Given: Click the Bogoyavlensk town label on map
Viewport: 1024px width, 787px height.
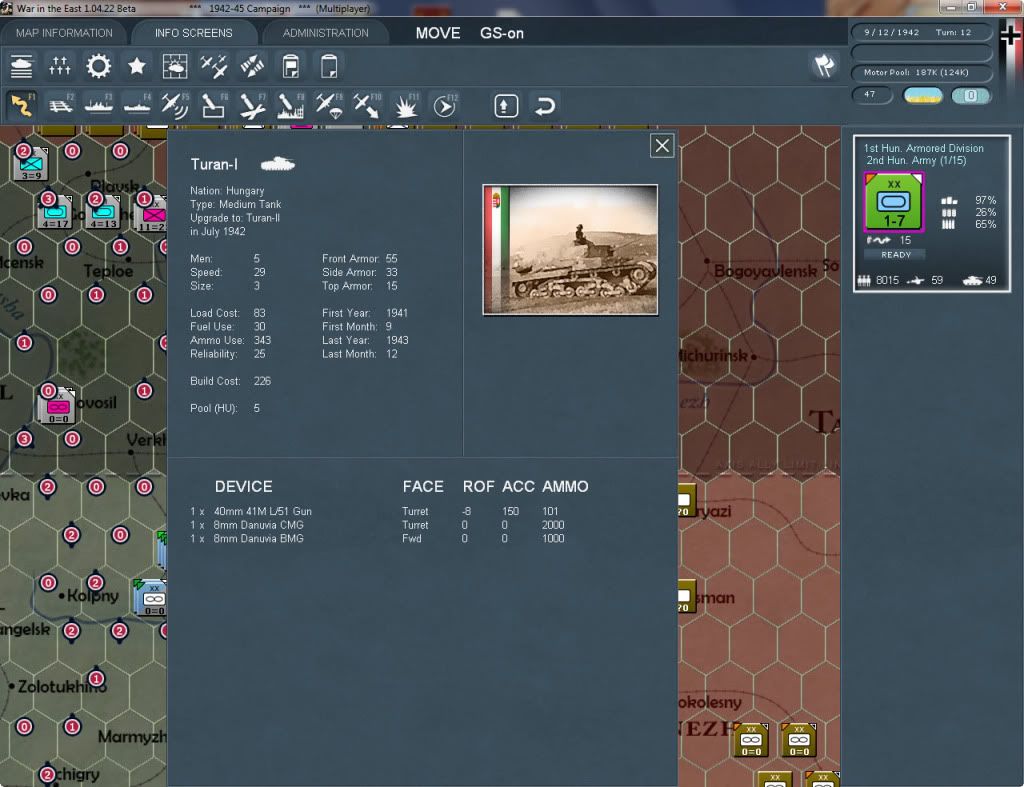Looking at the screenshot, I should [765, 270].
